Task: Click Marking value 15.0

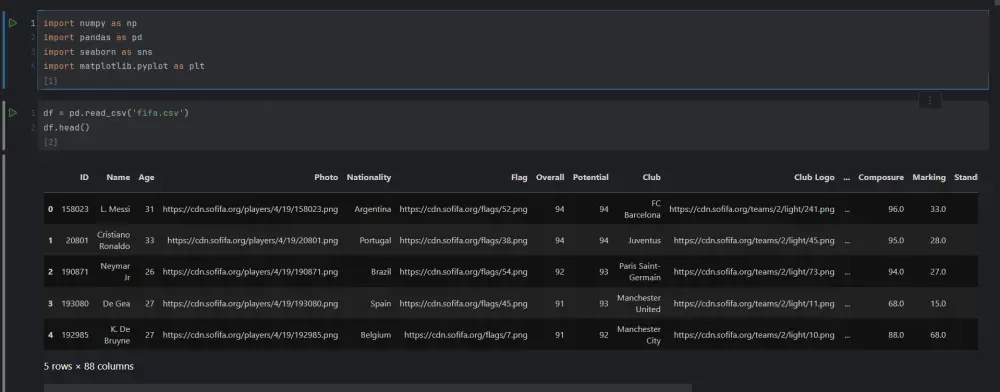Action: (x=938, y=303)
